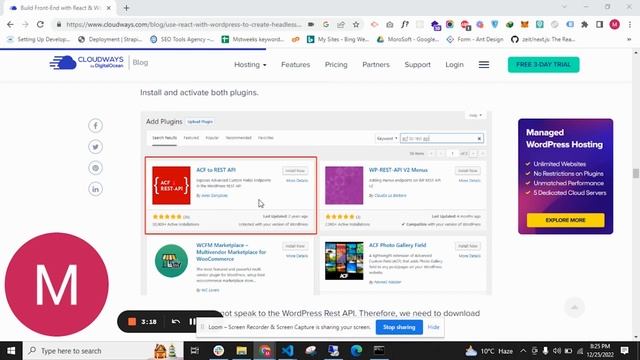
Task: Reload the page with refresh icon
Action: tap(40, 24)
